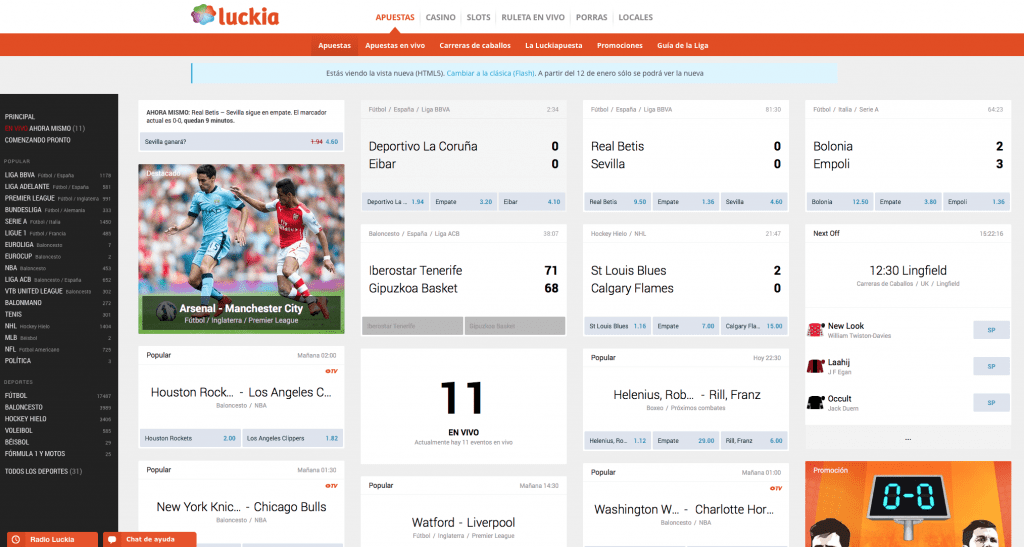Click the TV icon on New York Knicks card

pos(331,486)
